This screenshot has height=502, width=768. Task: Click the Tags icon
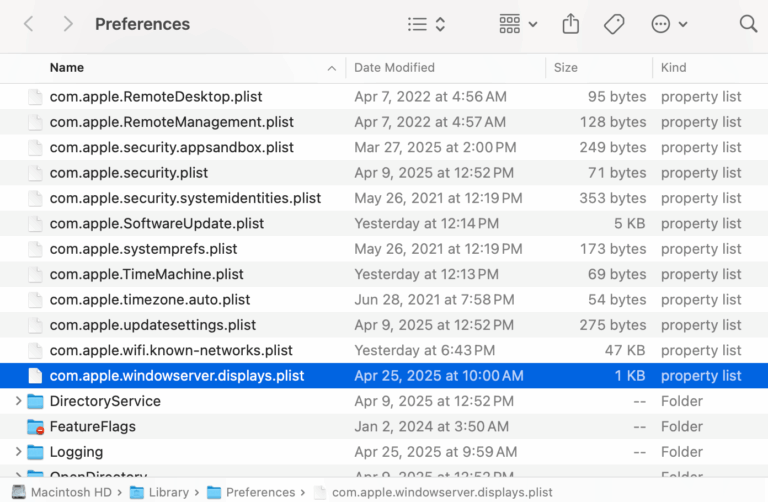(614, 24)
